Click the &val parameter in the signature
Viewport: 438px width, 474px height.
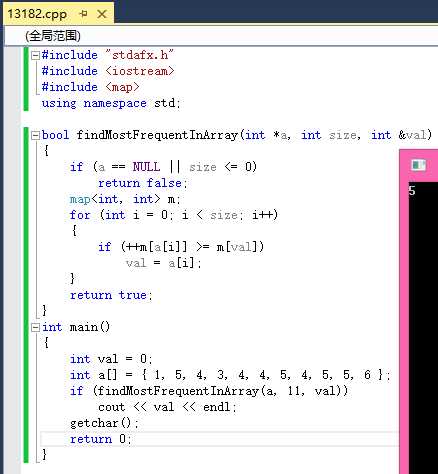[x=412, y=135]
